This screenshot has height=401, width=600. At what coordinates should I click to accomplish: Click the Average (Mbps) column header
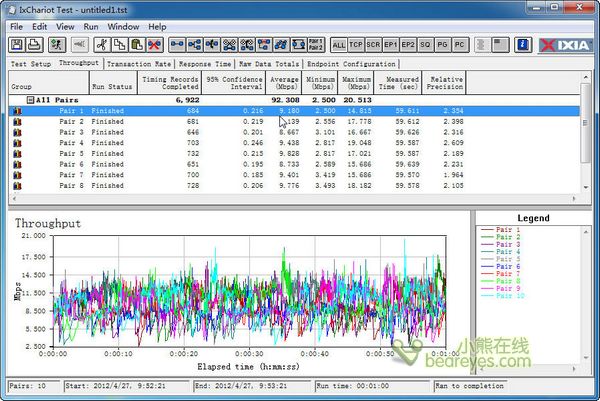[x=284, y=82]
